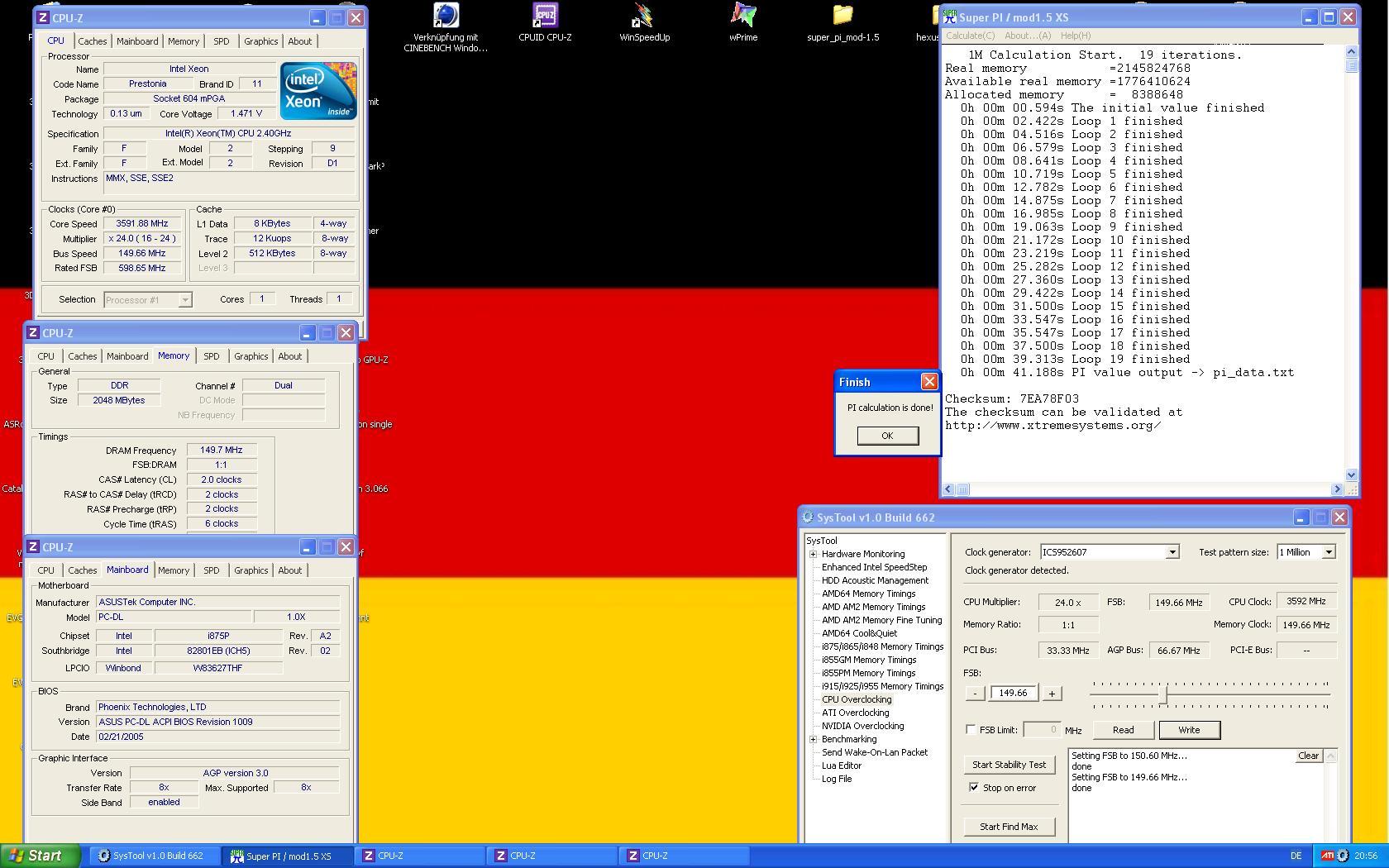Viewport: 1389px width, 868px height.
Task: Click the taskbar clock showing 20:56
Action: click(1366, 856)
